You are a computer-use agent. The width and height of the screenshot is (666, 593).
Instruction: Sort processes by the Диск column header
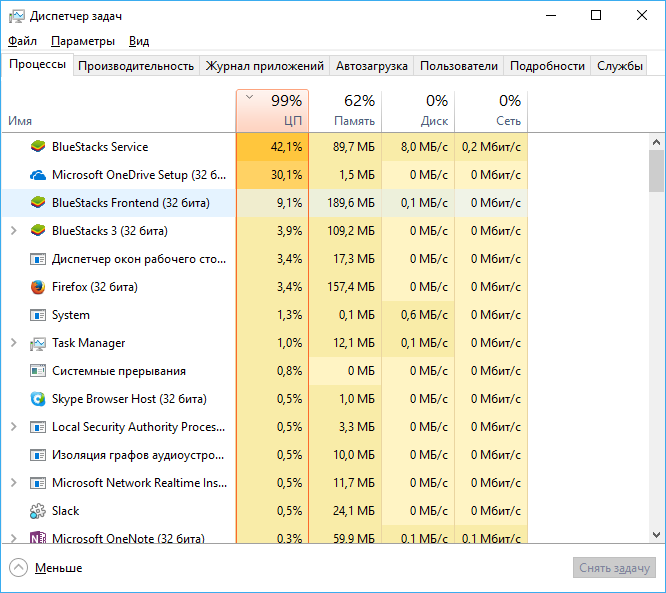[418, 111]
